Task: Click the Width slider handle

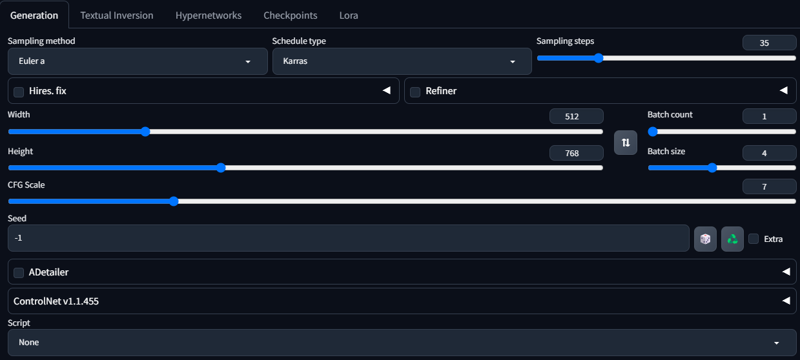Action: [145, 132]
